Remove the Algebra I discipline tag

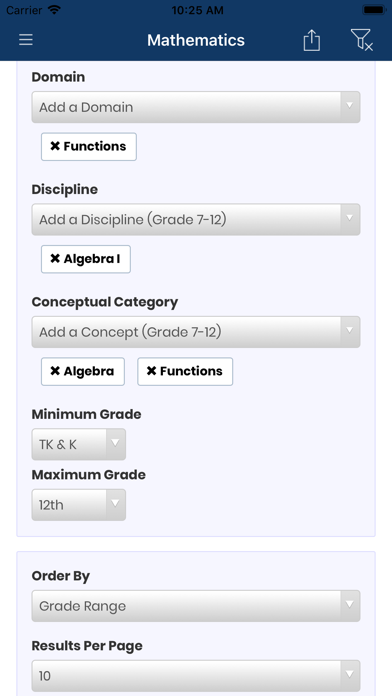(86, 259)
